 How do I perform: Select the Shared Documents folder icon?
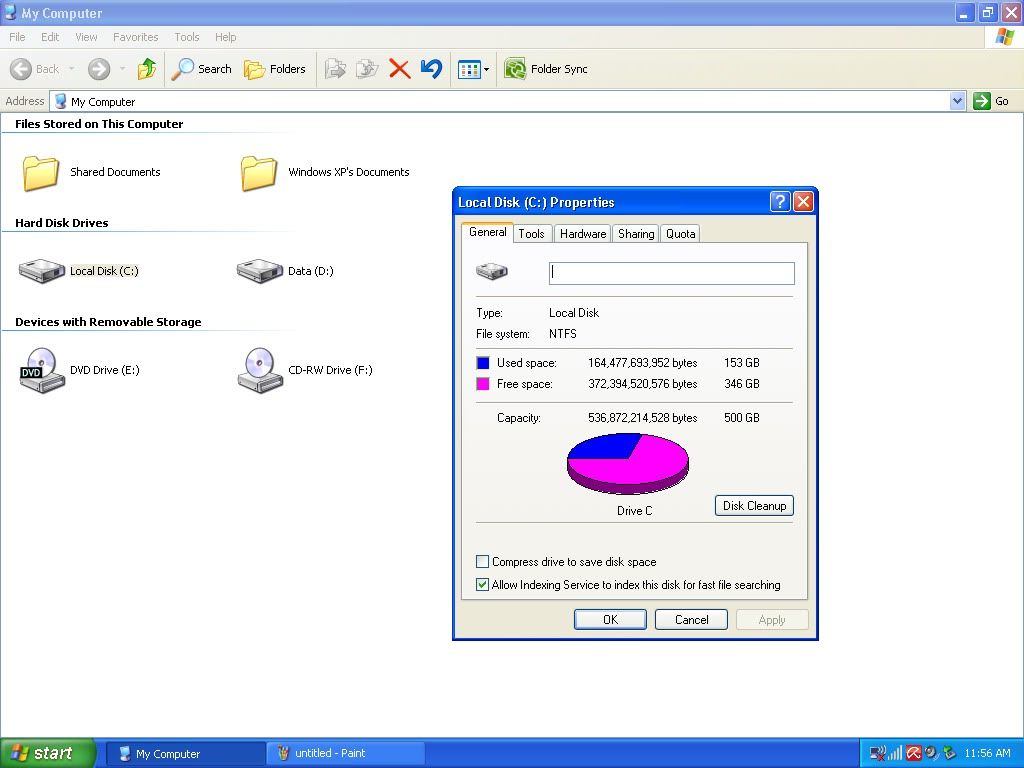click(41, 172)
